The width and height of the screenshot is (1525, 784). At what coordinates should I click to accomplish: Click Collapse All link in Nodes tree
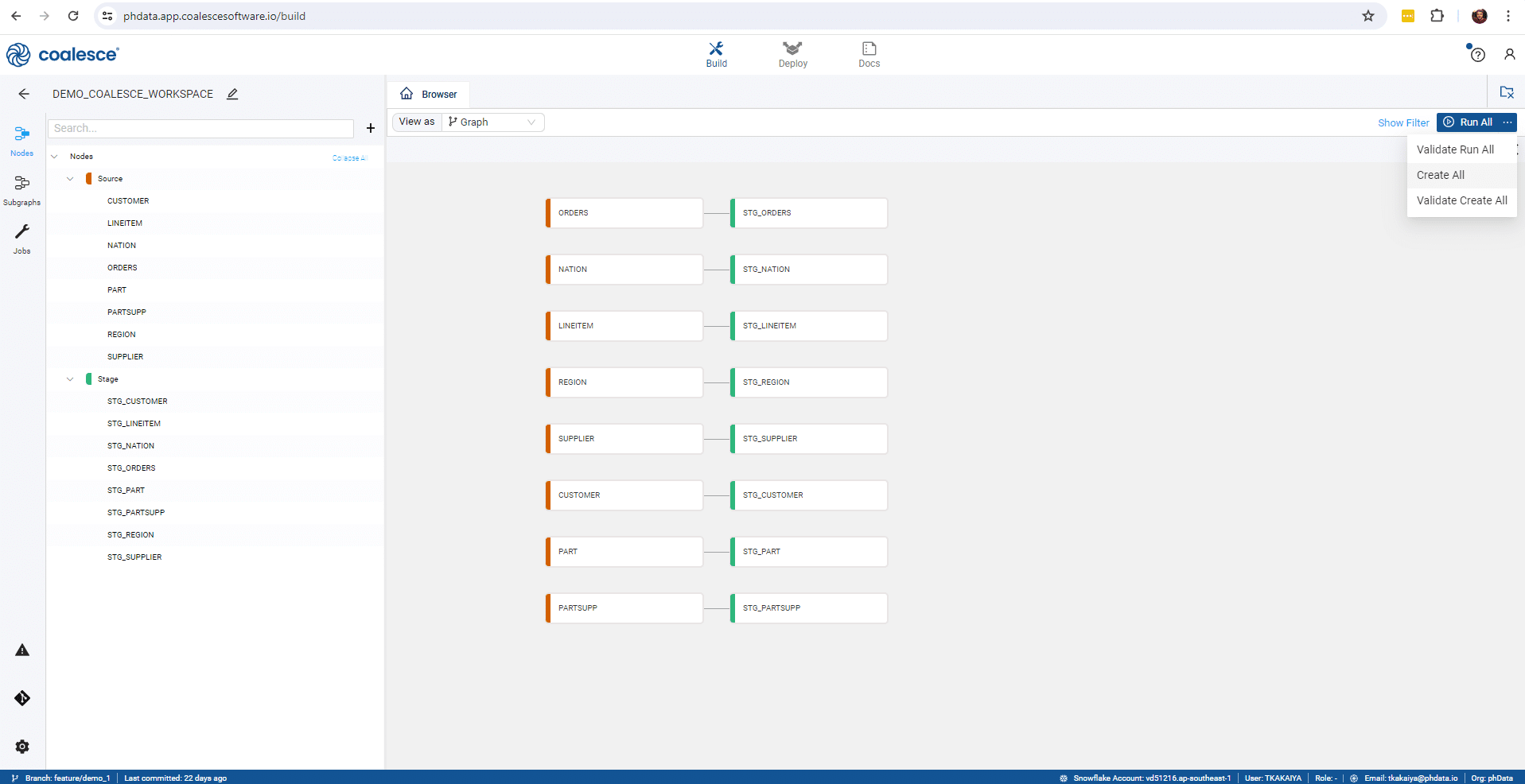(349, 158)
